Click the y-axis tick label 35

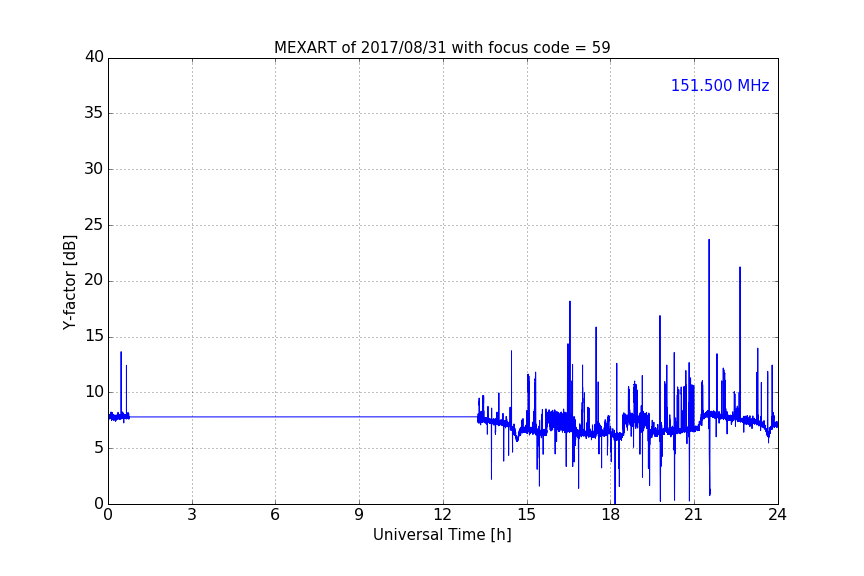(x=94, y=113)
